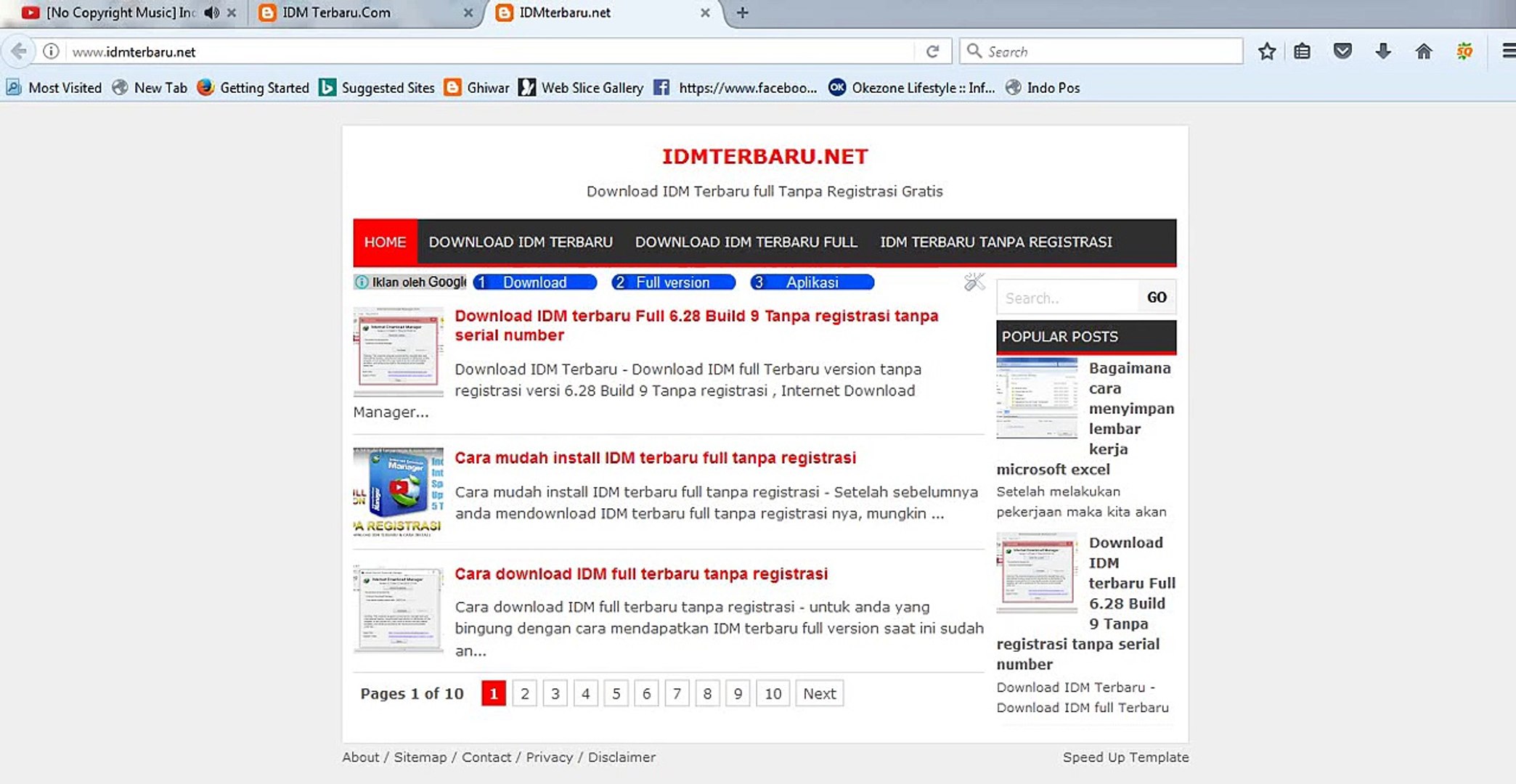Open Facebook bookmark
Image resolution: width=1516 pixels, height=784 pixels.
(735, 88)
